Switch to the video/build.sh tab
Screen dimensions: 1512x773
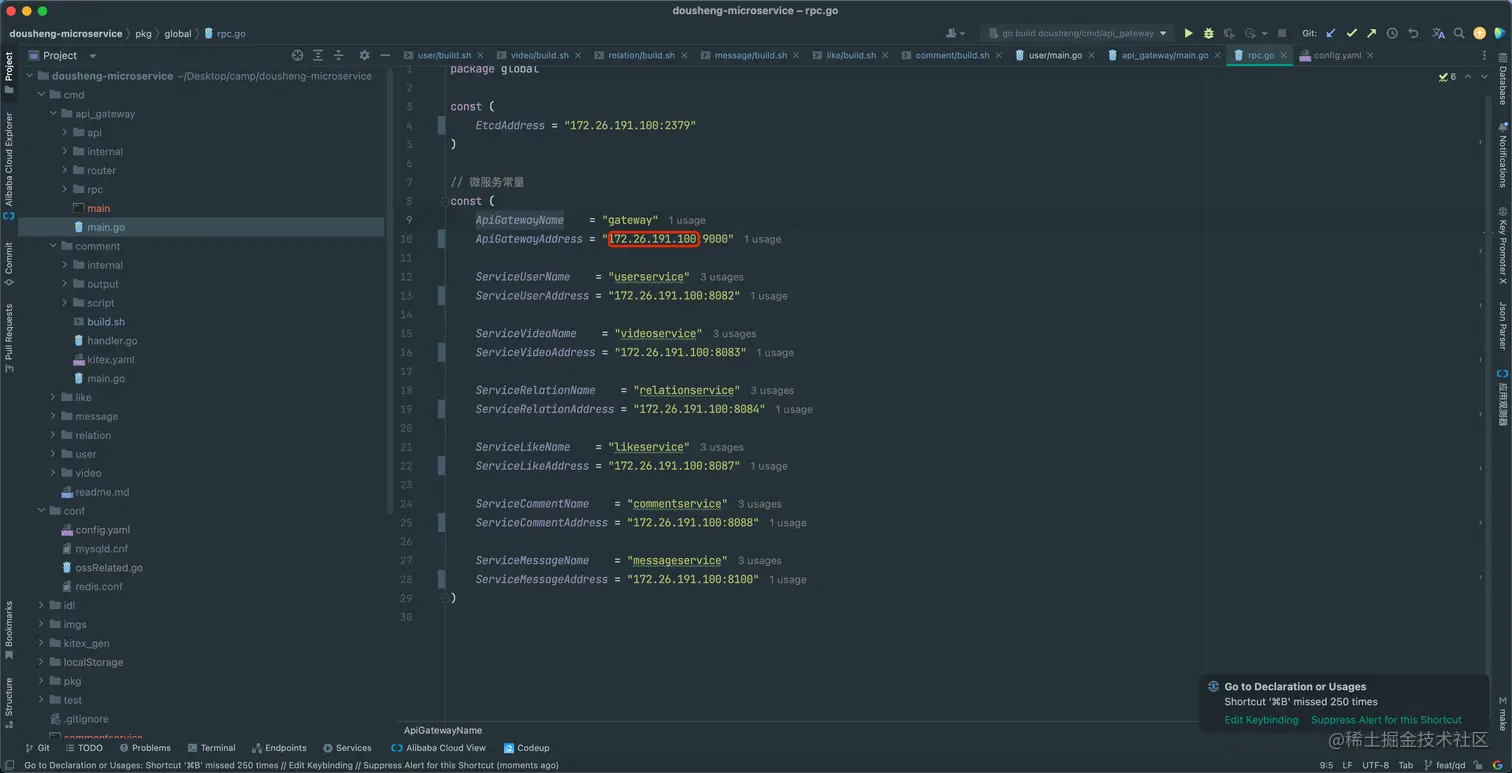tap(539, 55)
